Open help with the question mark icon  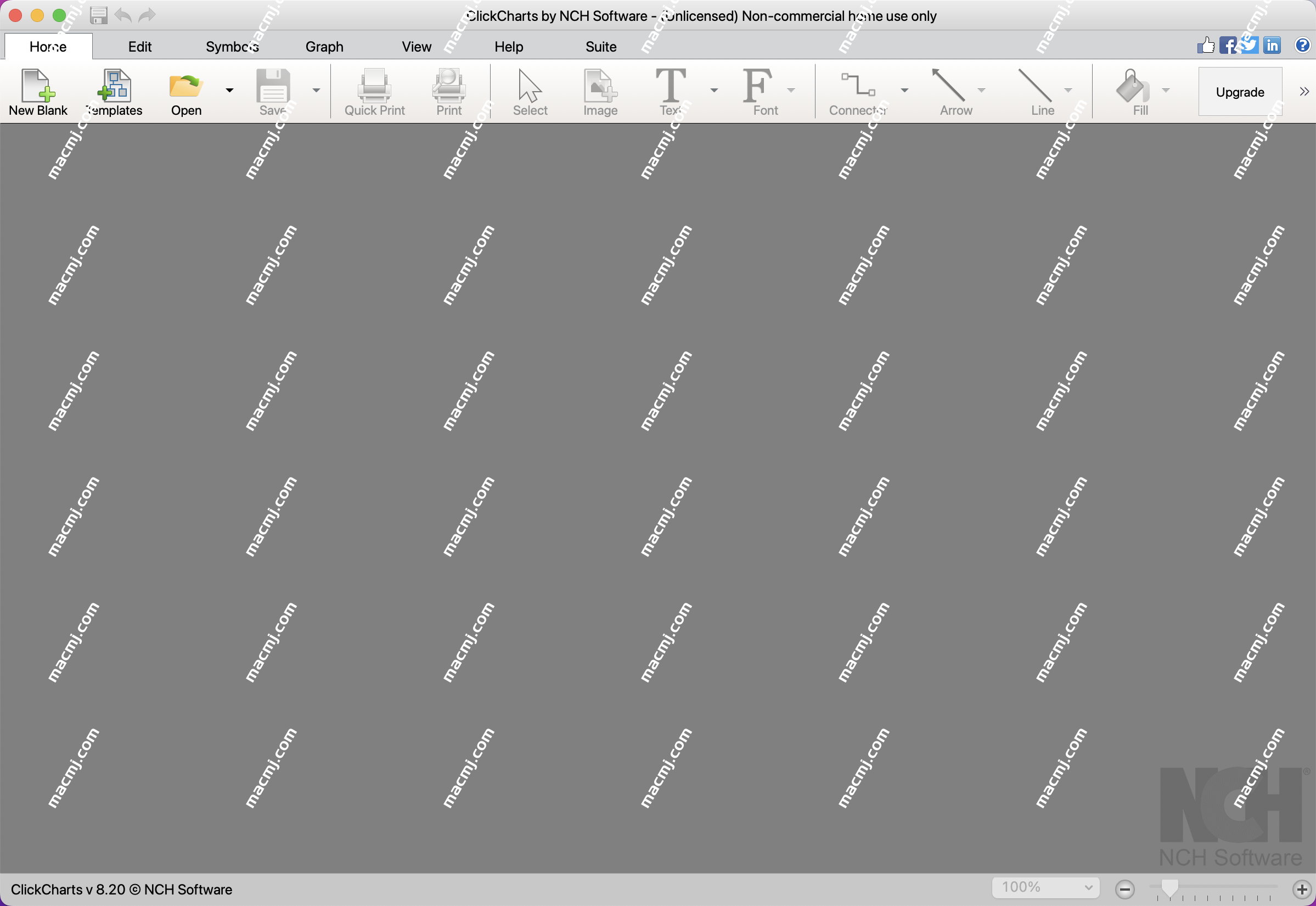1302,45
